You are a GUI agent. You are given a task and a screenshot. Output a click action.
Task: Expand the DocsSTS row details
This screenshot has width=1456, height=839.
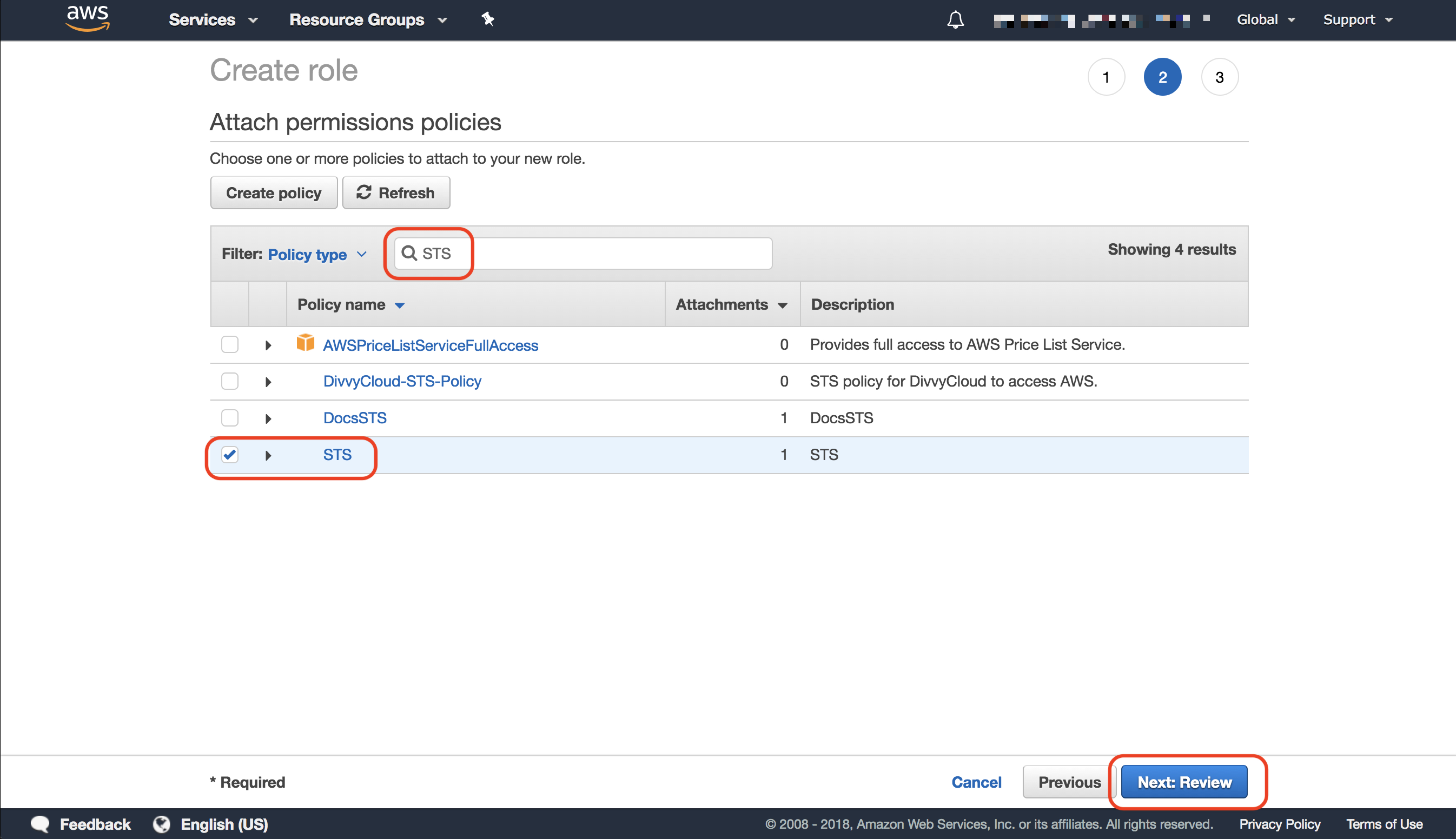tap(268, 418)
